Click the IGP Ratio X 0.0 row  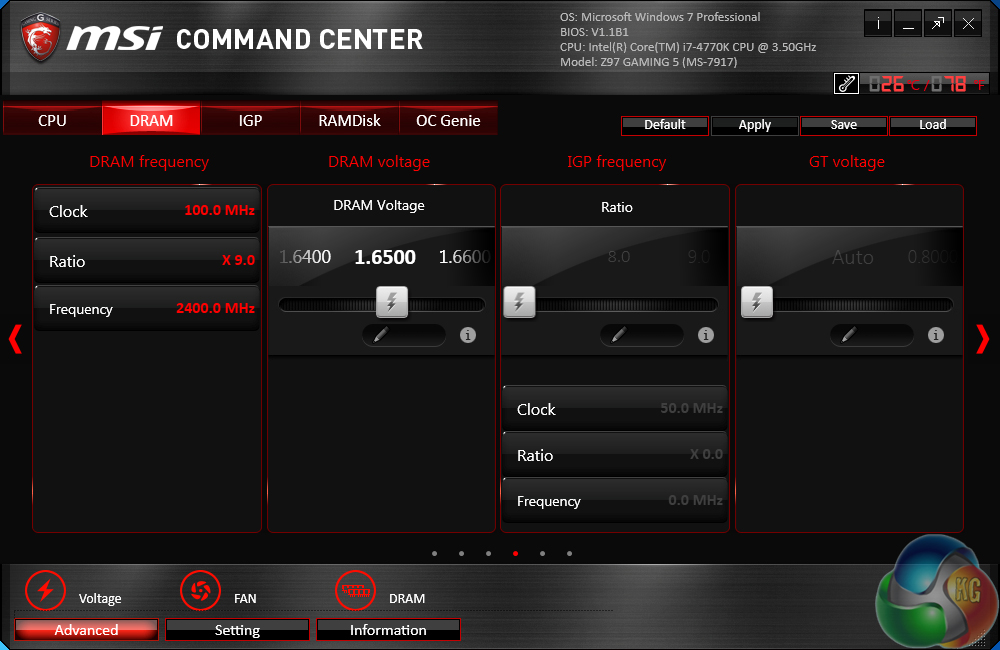coord(615,455)
